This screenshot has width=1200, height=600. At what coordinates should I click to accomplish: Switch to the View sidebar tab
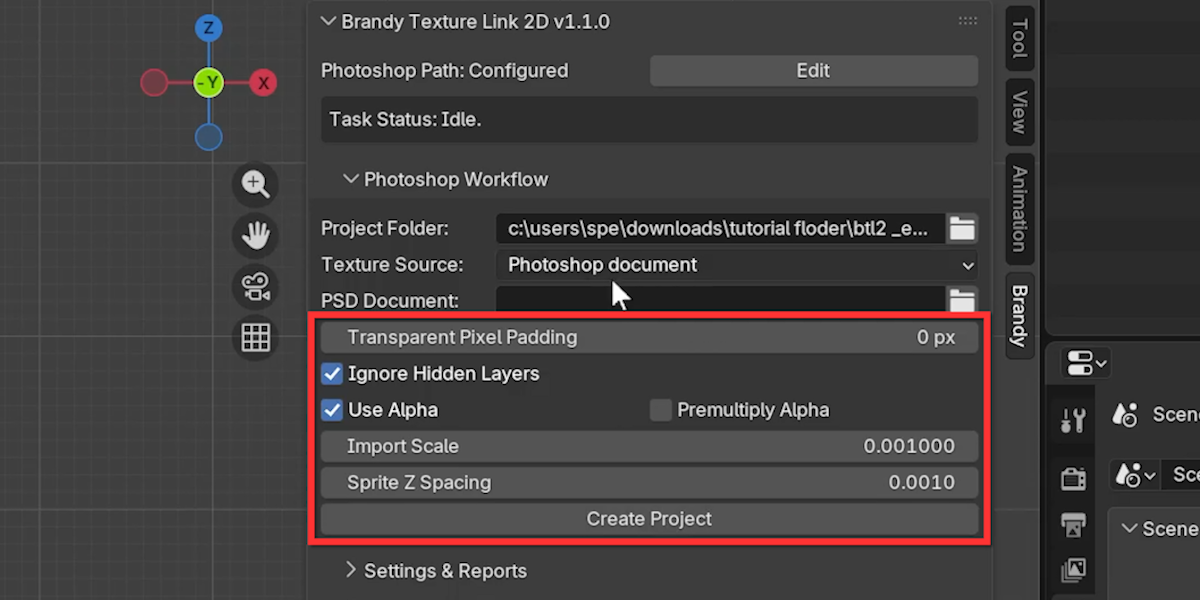[x=1019, y=112]
